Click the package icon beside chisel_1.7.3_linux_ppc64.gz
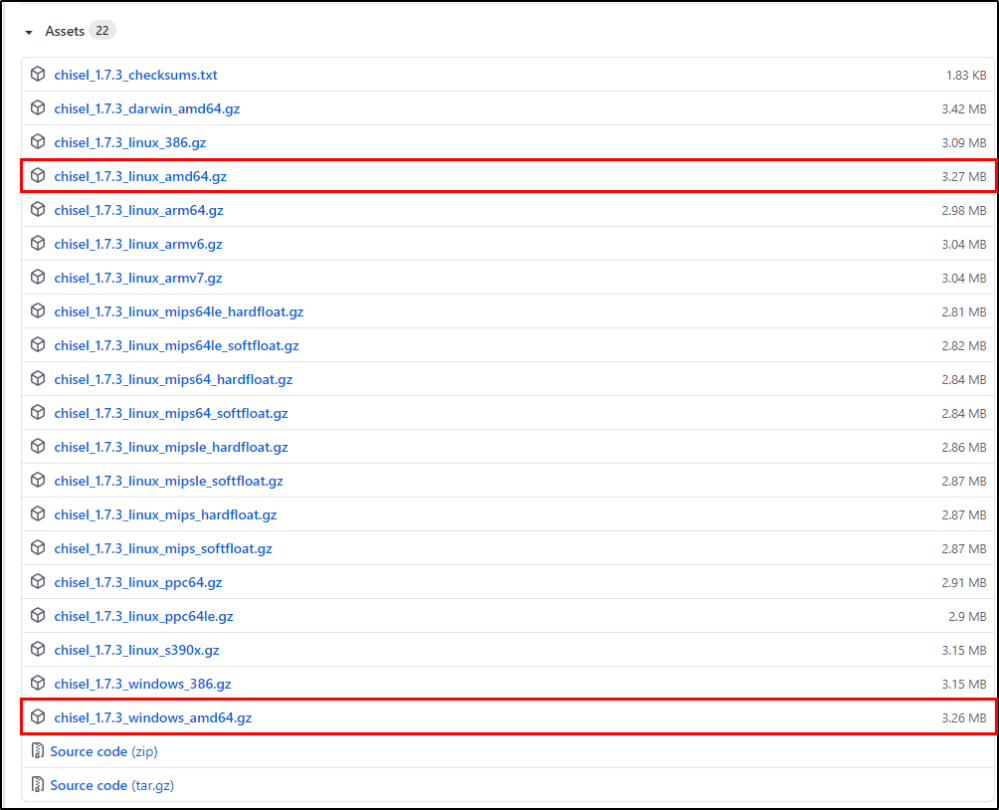Viewport: 999px width, 810px height. click(x=38, y=582)
